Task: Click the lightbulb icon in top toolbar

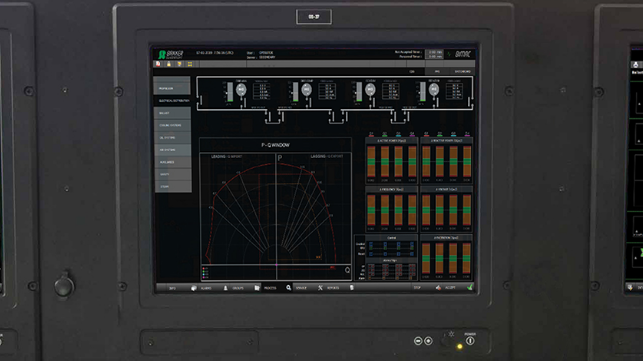Action: [179, 64]
